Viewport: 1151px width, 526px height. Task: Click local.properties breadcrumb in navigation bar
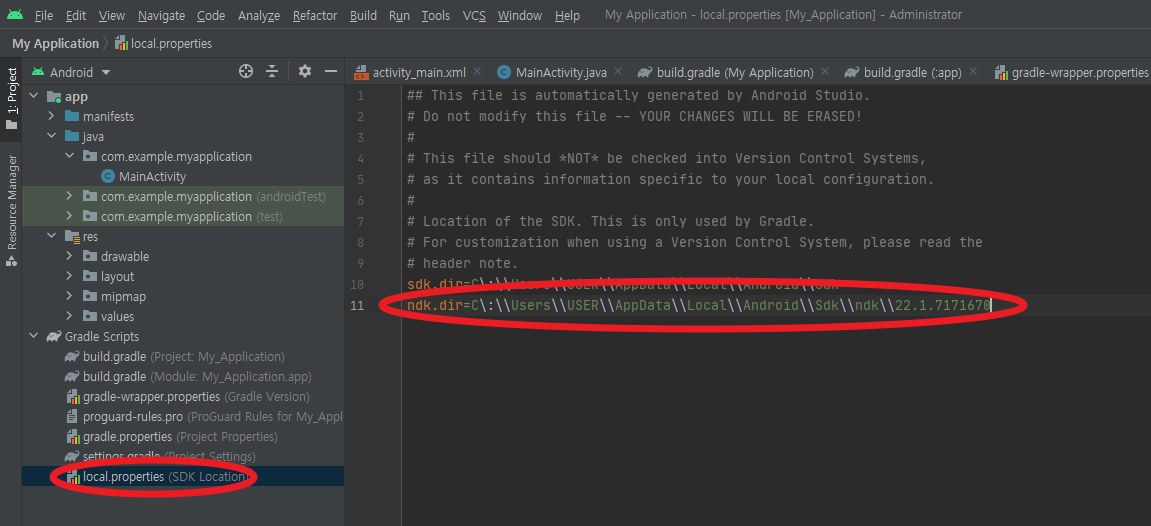click(164, 43)
